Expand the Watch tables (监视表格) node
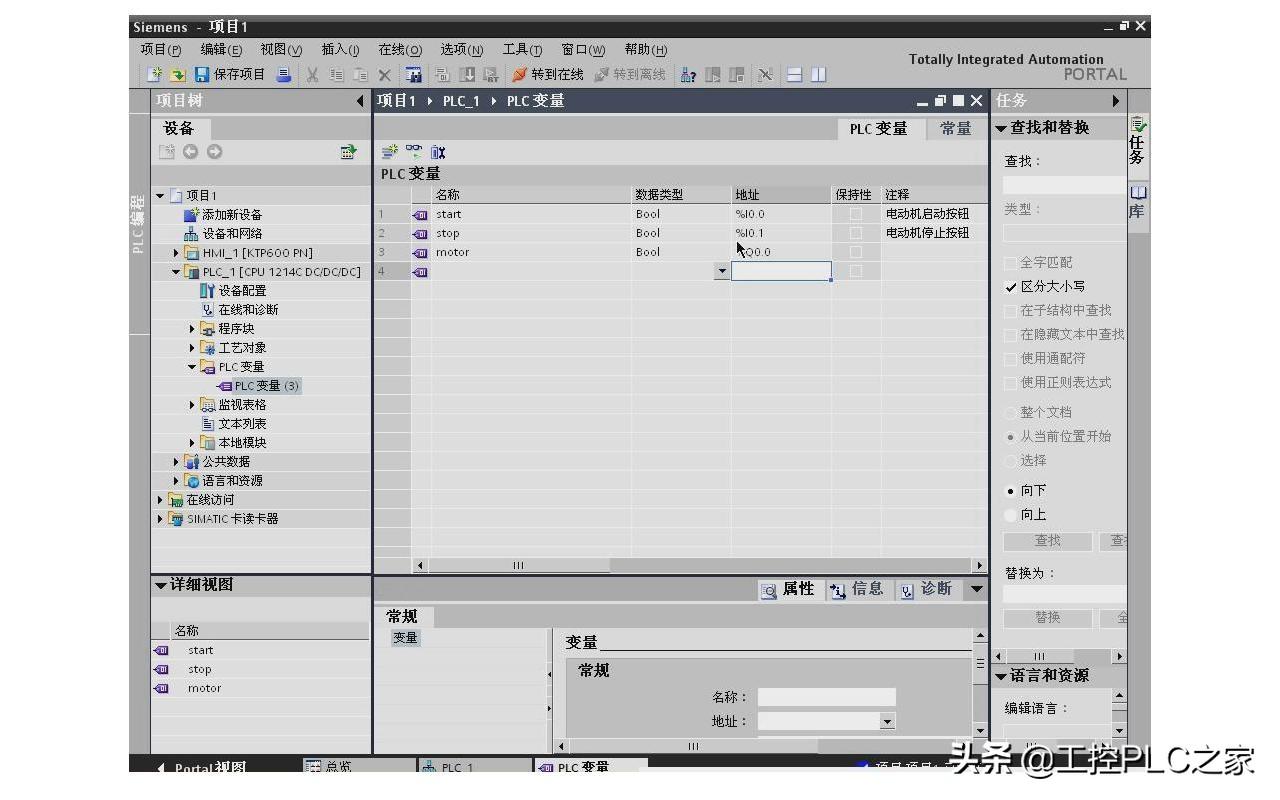Screen dimensions: 1280x800 tap(192, 405)
